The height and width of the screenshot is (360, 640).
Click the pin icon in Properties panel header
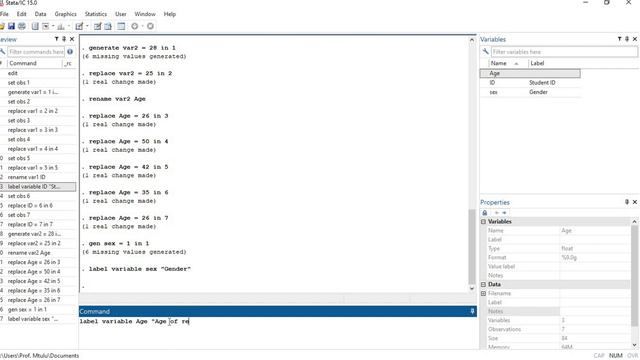click(627, 202)
